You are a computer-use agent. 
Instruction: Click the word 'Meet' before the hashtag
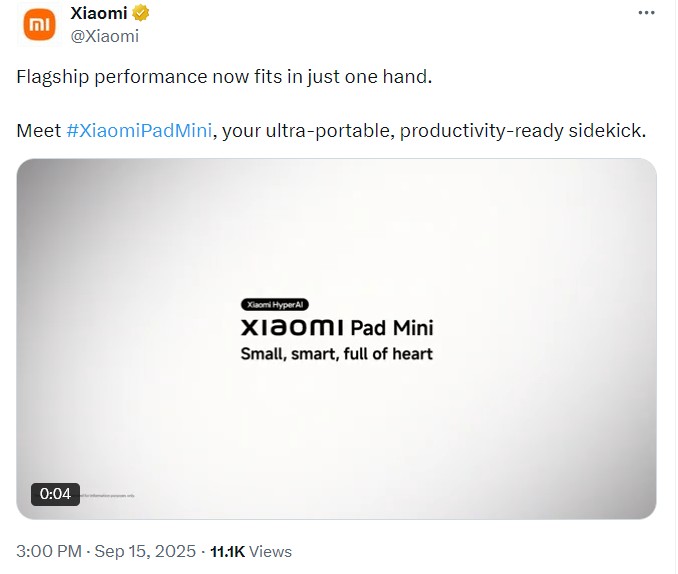coord(39,131)
